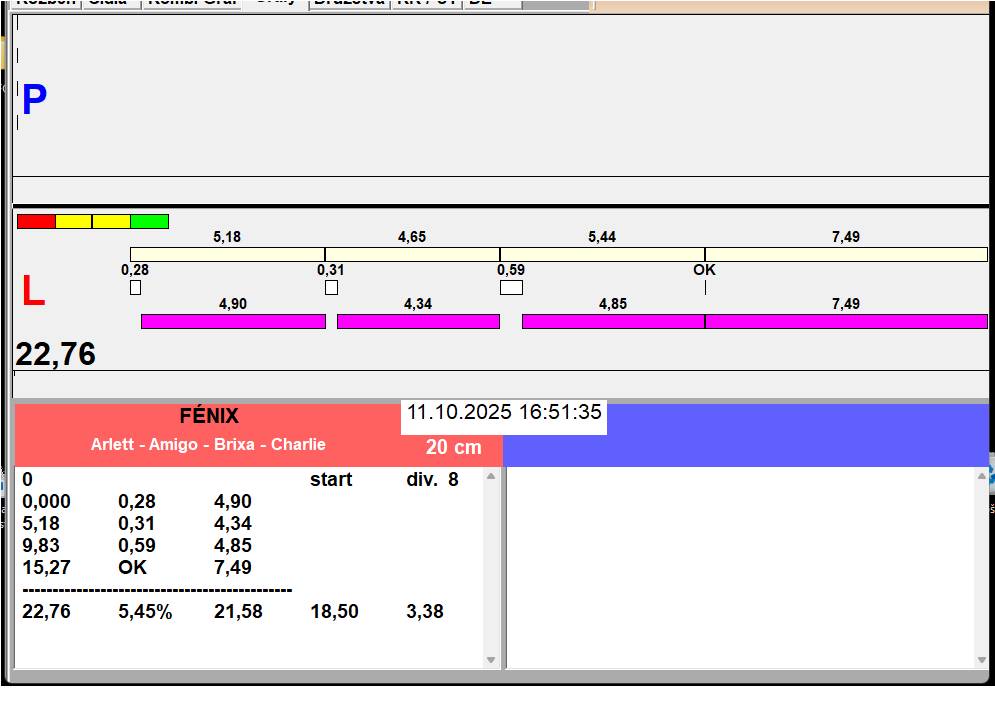Click the small white box under 0,28
The height and width of the screenshot is (716, 995).
click(x=135, y=288)
